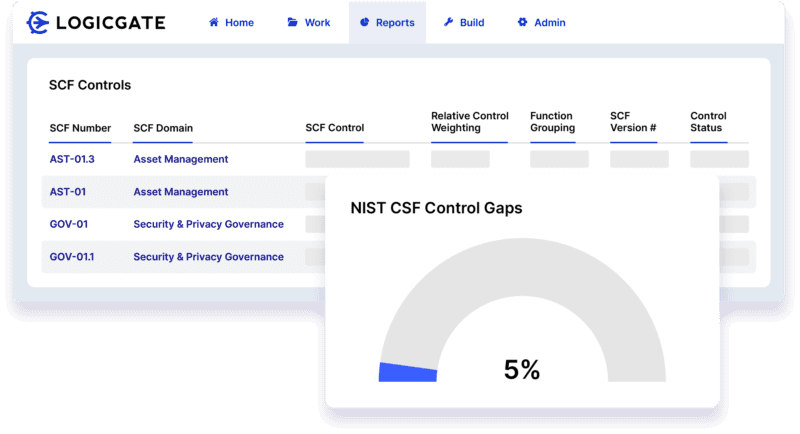The width and height of the screenshot is (800, 434).
Task: Click the 5% gauge value
Action: click(522, 370)
